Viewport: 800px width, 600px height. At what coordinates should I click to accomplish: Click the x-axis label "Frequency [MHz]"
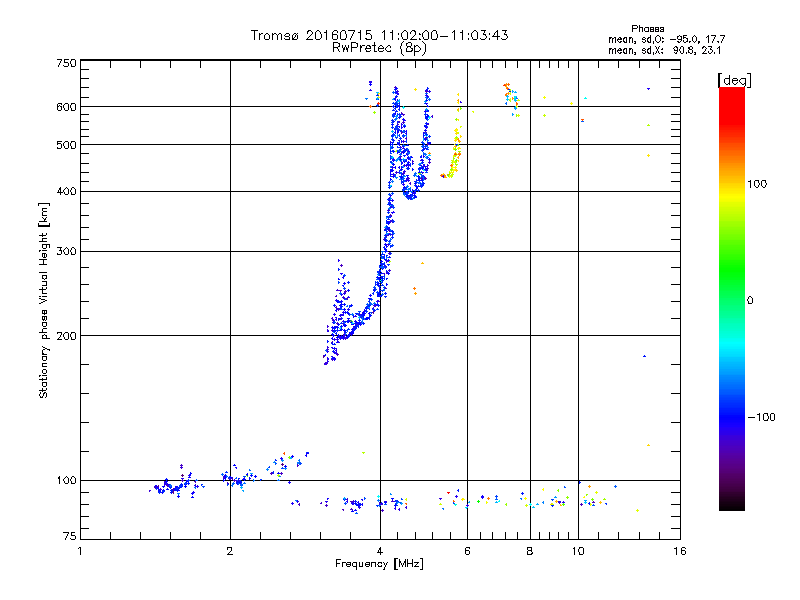(379, 564)
